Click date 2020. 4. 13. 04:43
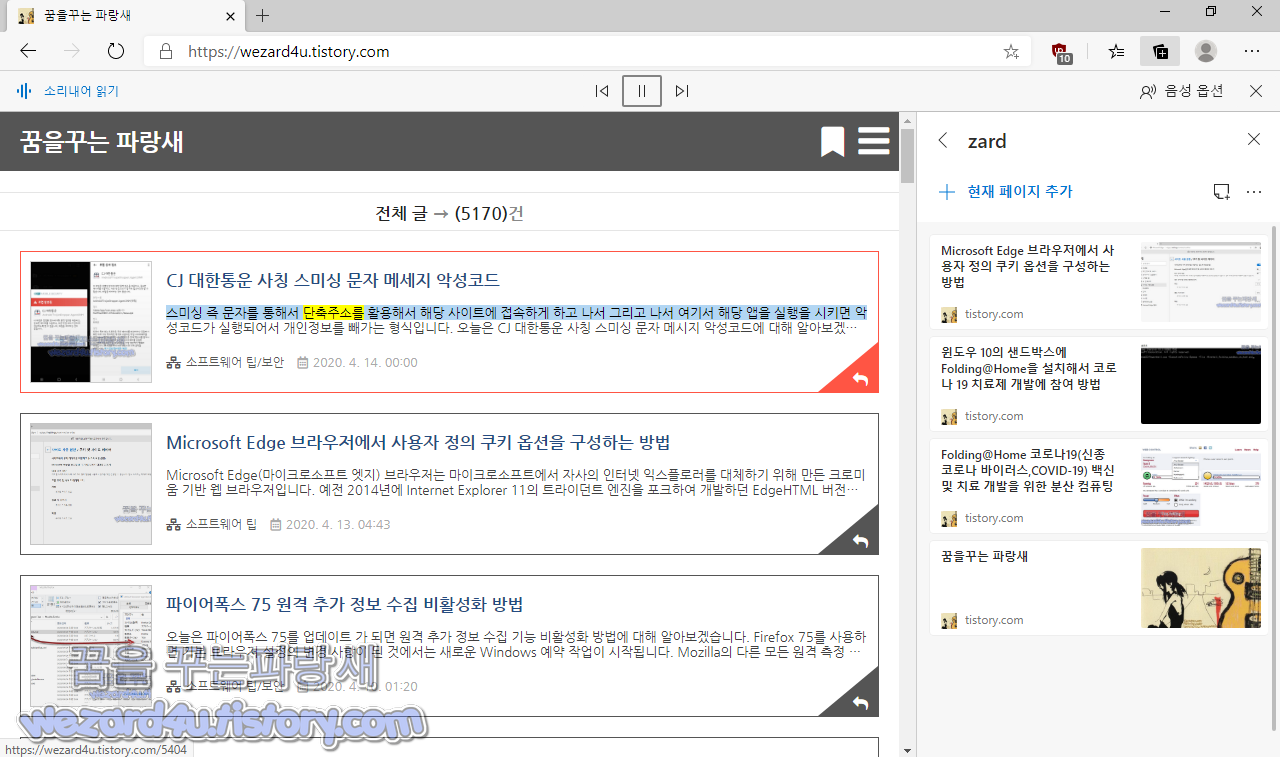The height and width of the screenshot is (757, 1280). click(338, 524)
